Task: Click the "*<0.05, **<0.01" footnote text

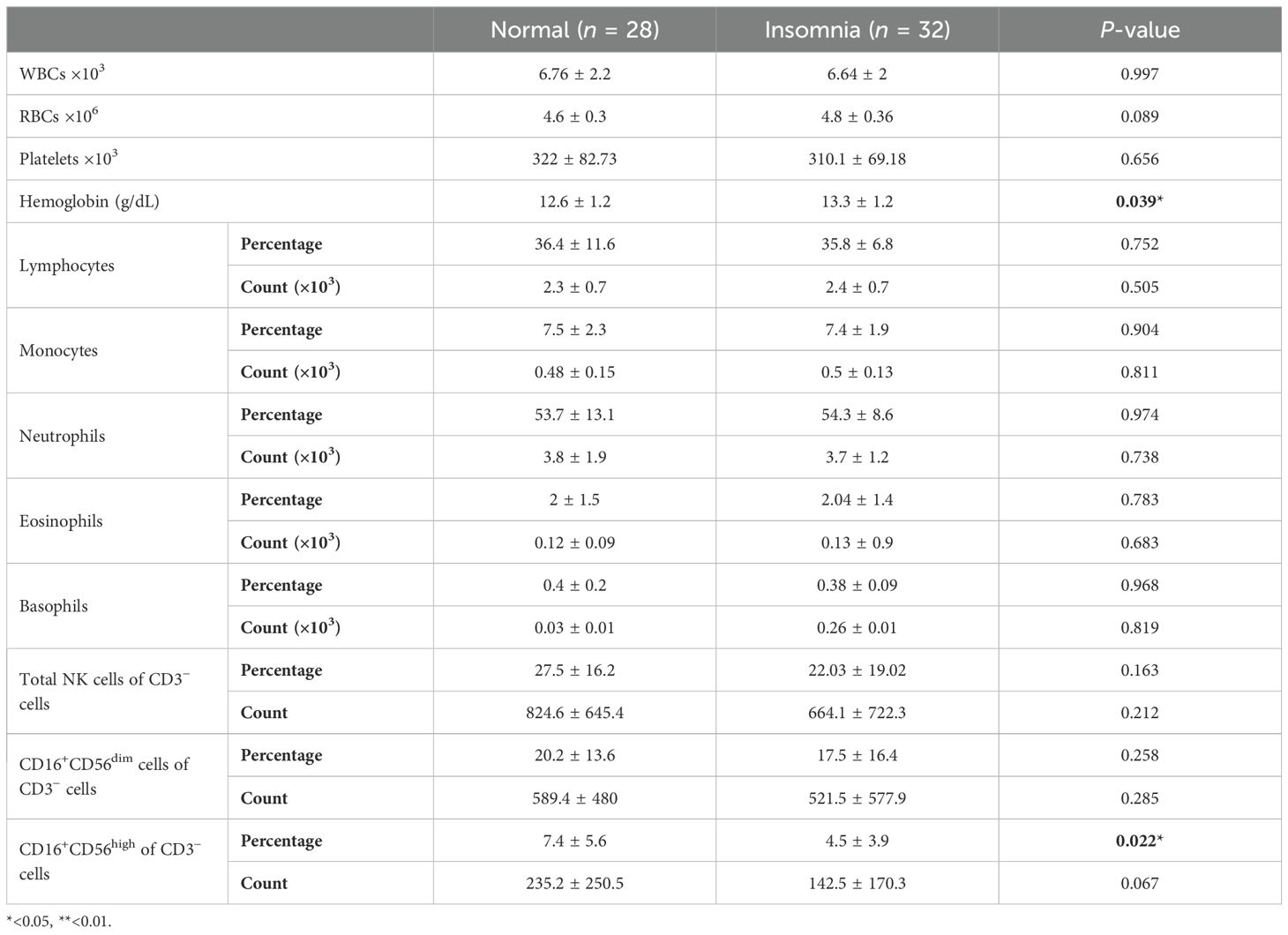Action: tap(59, 922)
